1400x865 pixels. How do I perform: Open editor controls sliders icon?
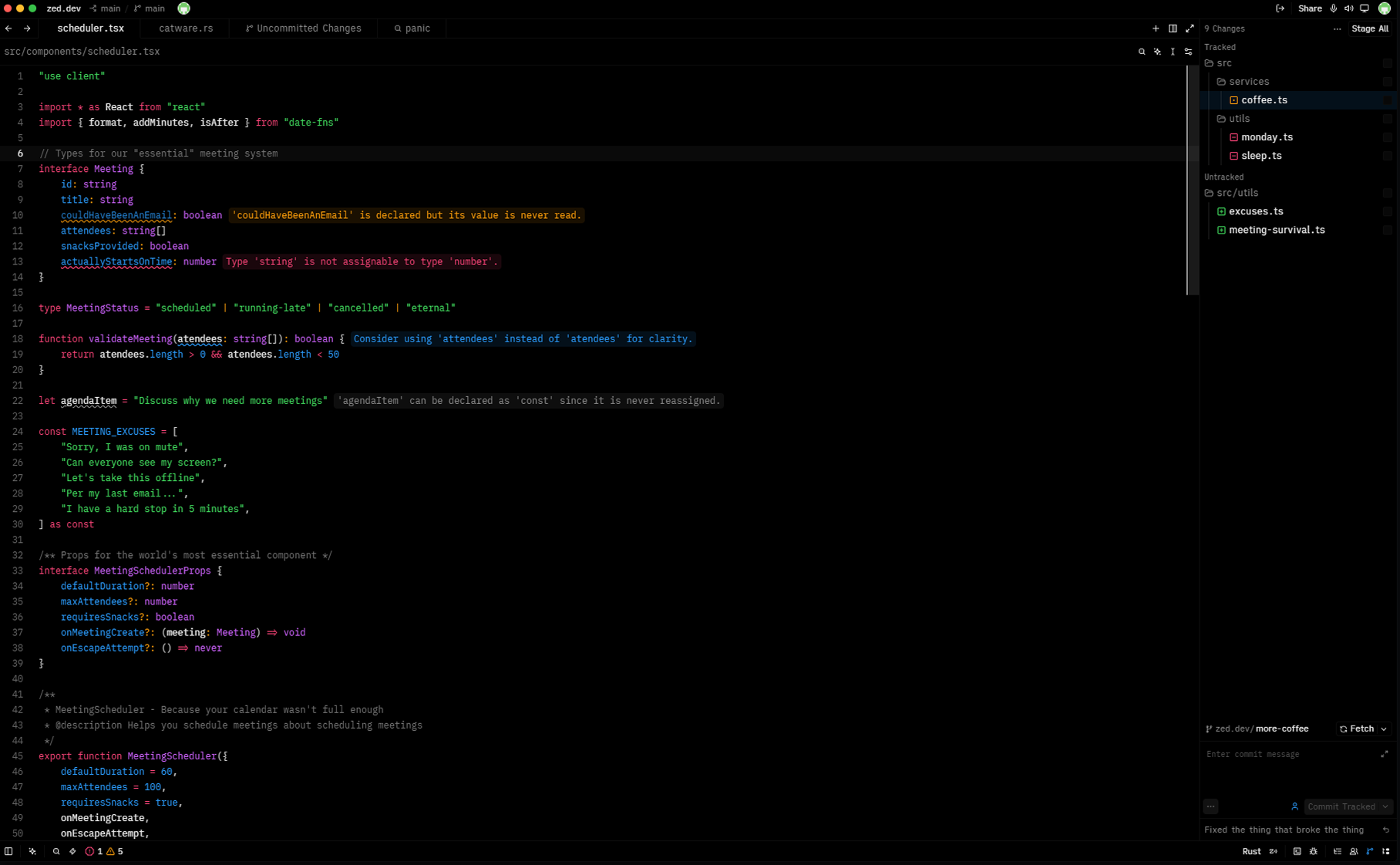(x=1188, y=52)
